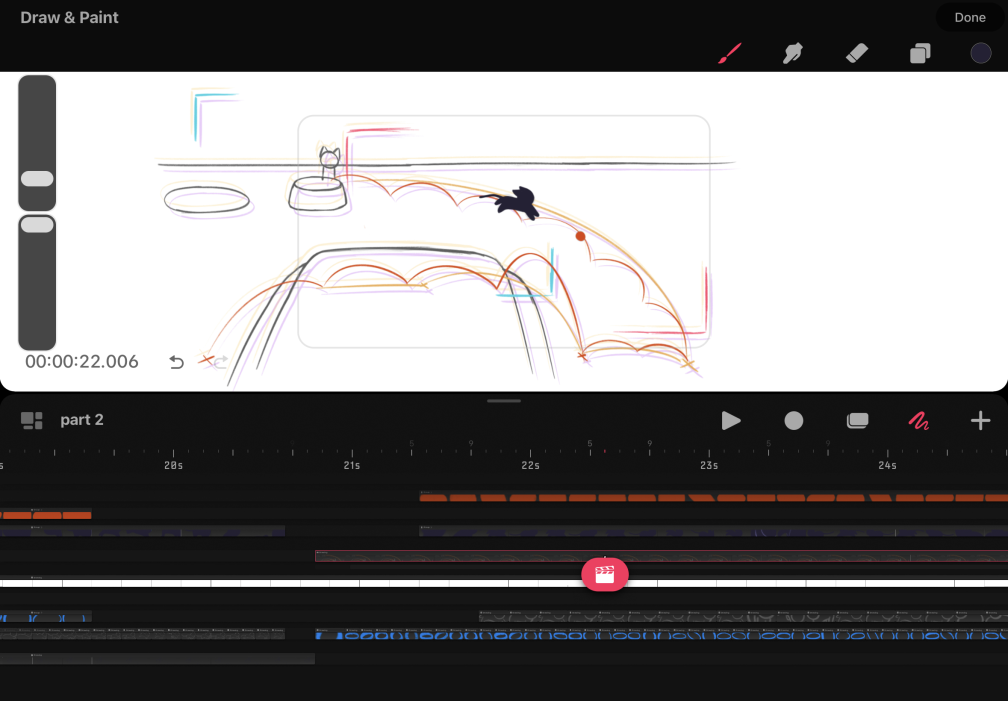Click the lower vertical slider handle
Viewport: 1008px width, 701px height.
point(37,224)
